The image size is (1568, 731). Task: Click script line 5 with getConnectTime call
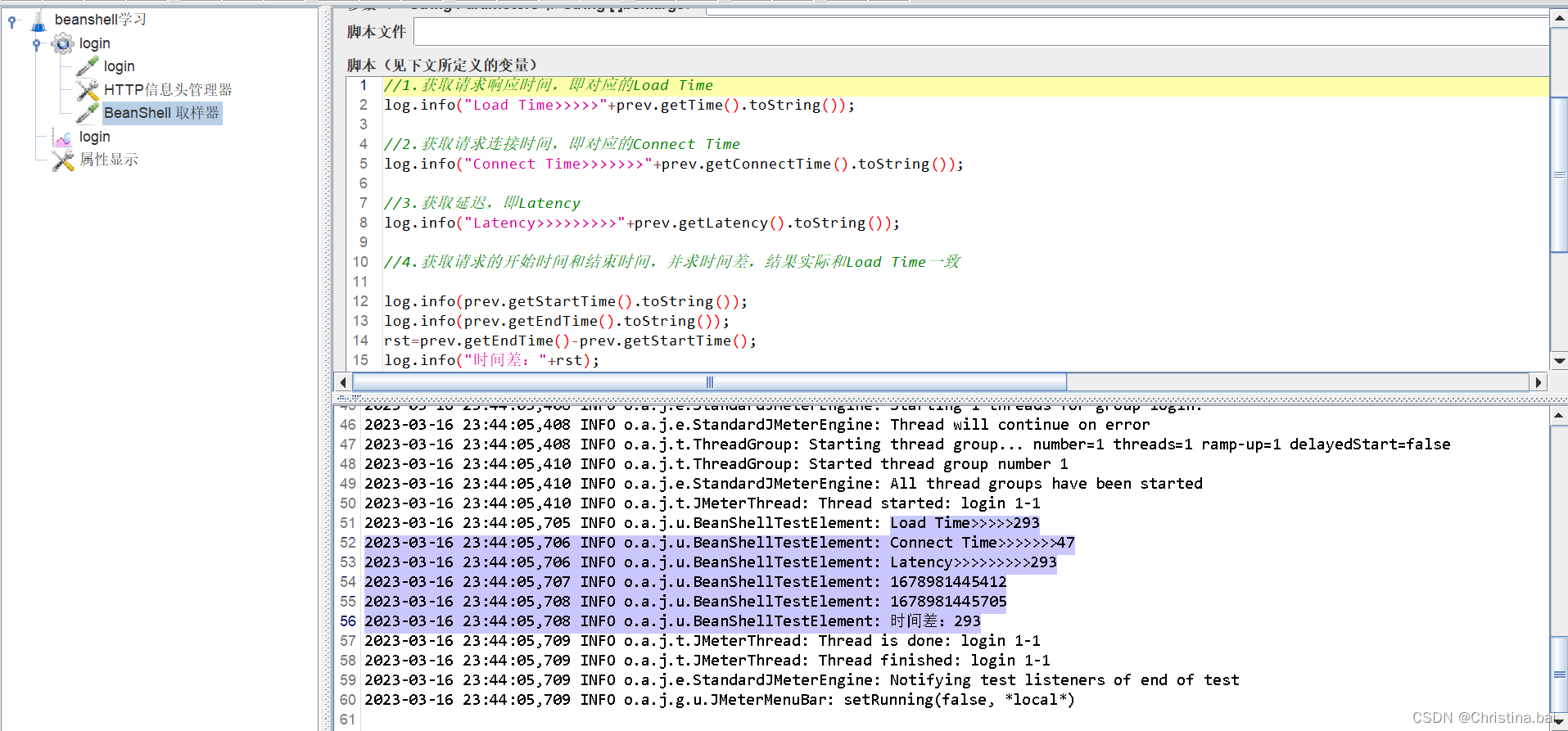pos(674,164)
